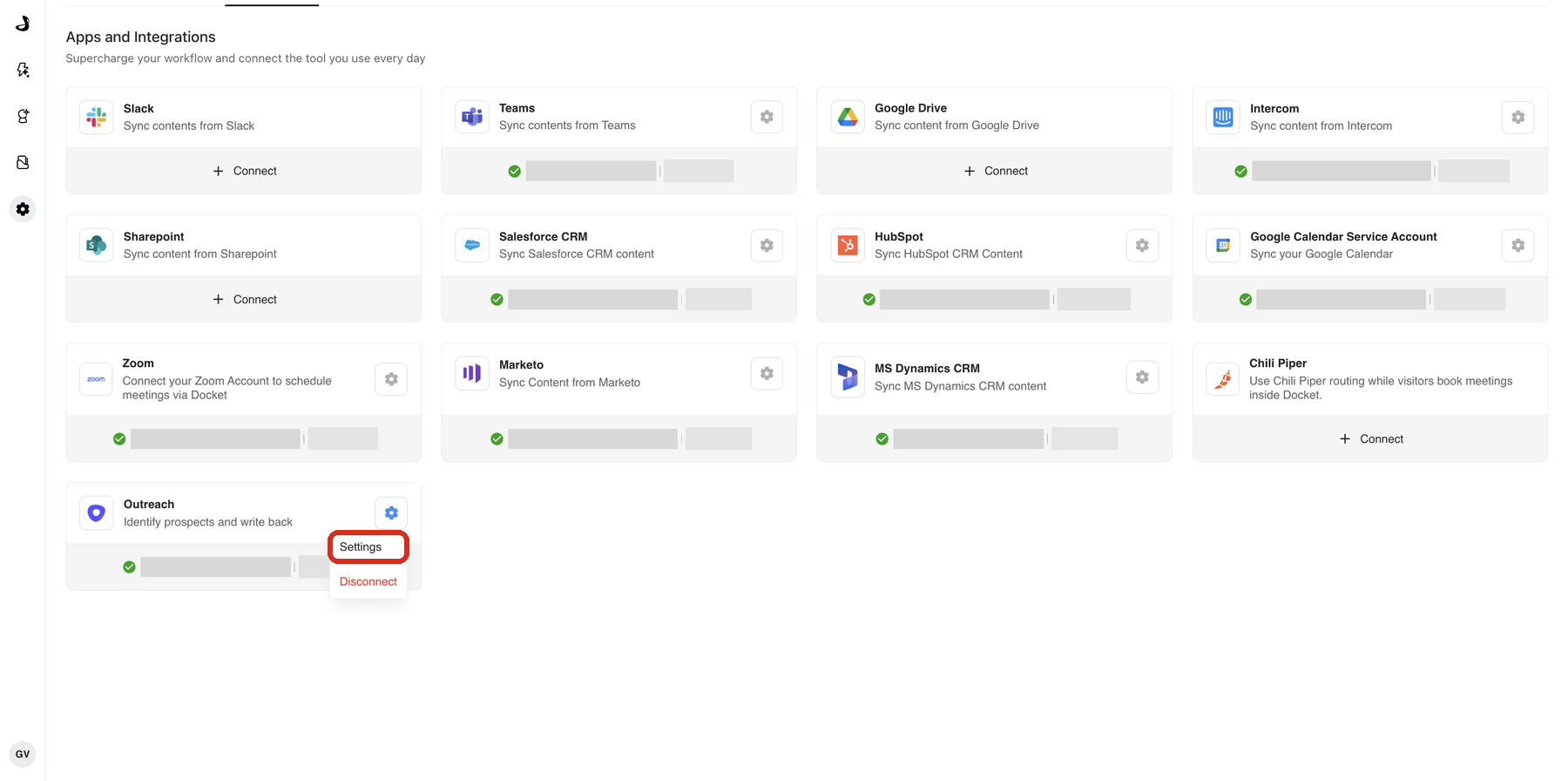Click the HubSpot logo icon
1568x781 pixels.
pos(848,245)
